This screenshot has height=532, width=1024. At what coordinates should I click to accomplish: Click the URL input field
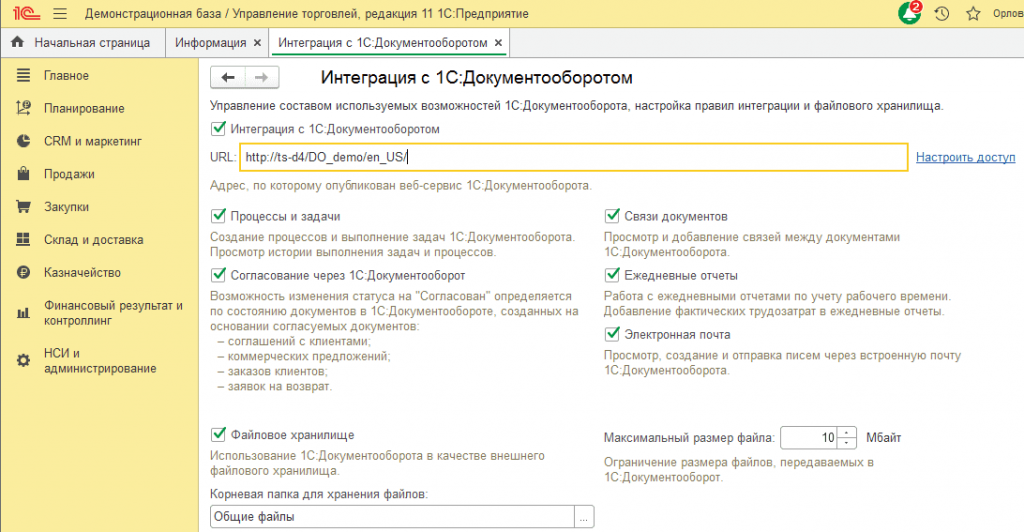point(573,157)
